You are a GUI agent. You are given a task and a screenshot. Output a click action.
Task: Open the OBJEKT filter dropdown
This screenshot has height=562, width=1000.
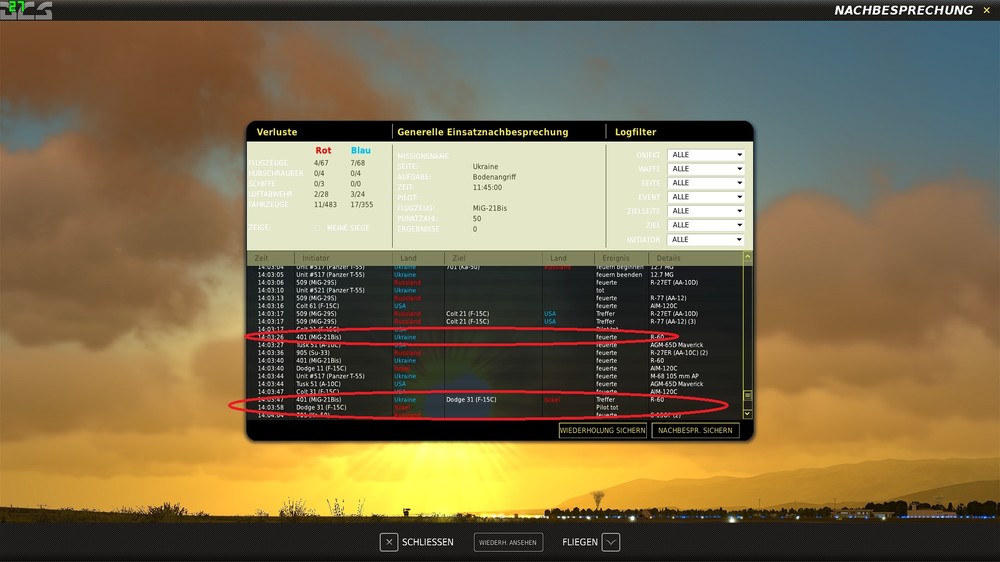pos(705,155)
